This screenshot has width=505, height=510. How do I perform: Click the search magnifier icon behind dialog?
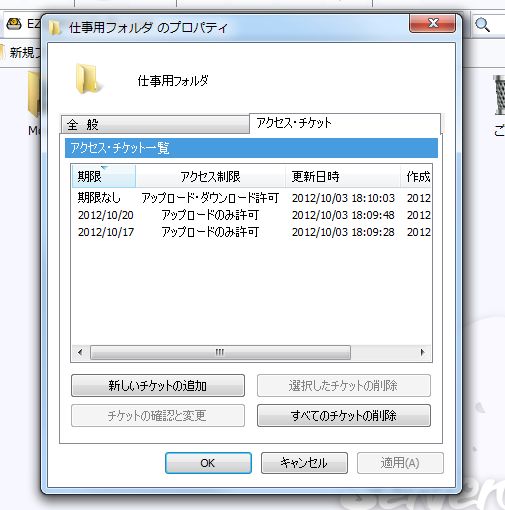pos(482,25)
